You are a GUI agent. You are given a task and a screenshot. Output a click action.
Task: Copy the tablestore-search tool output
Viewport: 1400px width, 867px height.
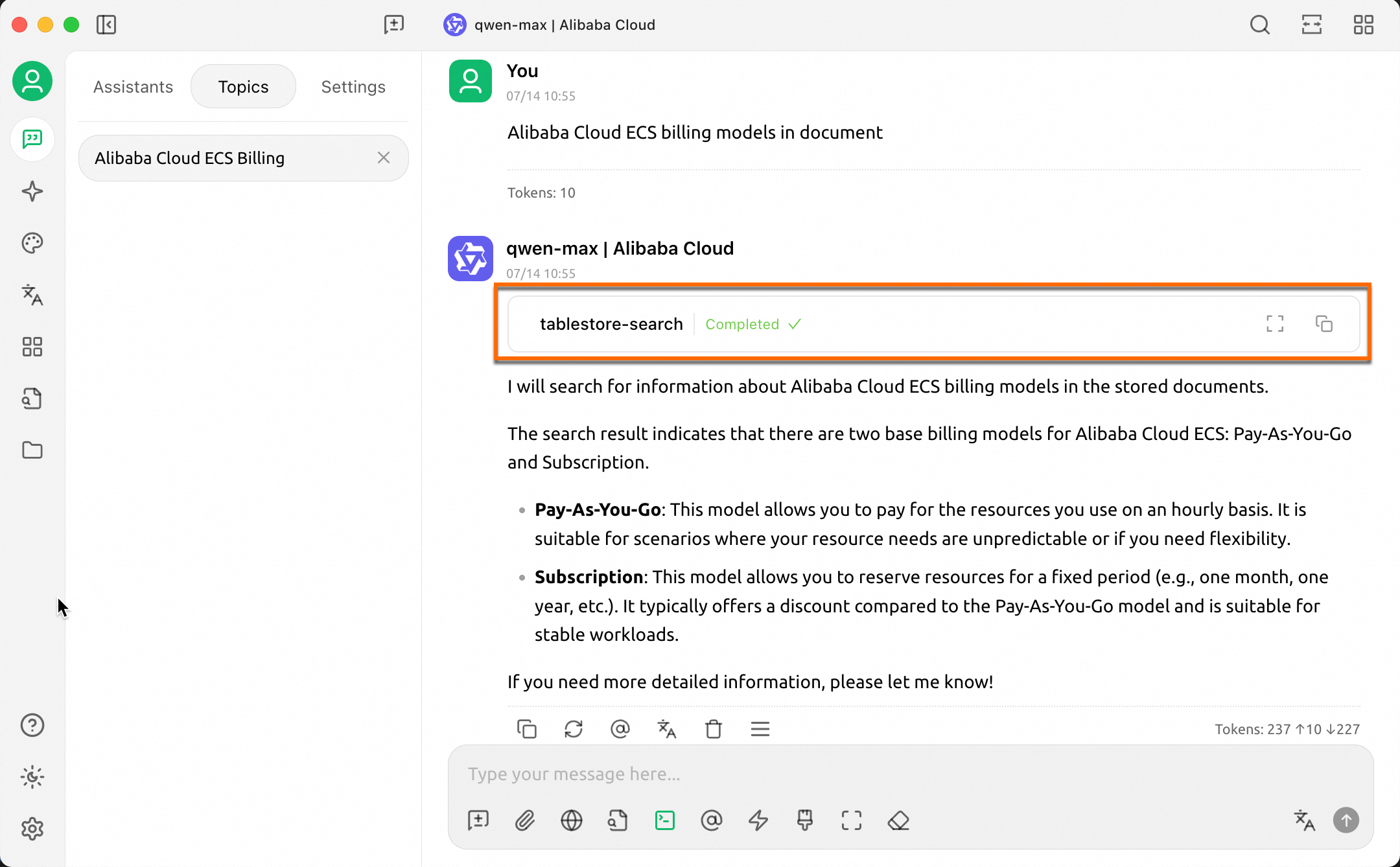click(x=1324, y=324)
